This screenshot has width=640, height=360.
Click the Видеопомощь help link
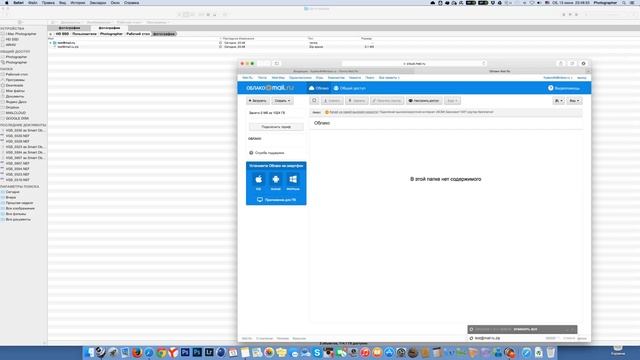[564, 88]
